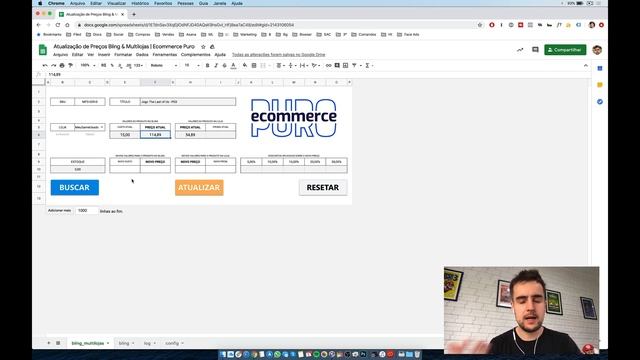The height and width of the screenshot is (360, 640).
Task: Click the Adicionar mais button
Action: click(60, 211)
